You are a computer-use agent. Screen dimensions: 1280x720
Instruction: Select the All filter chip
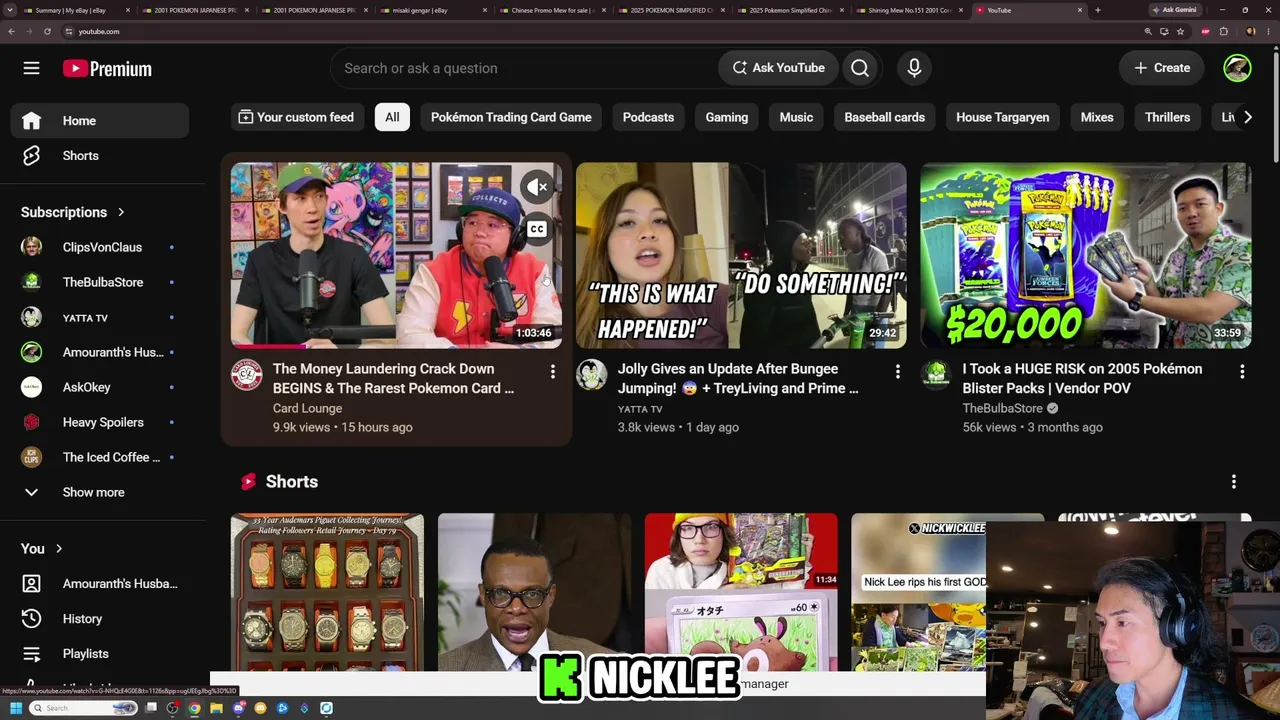[392, 117]
